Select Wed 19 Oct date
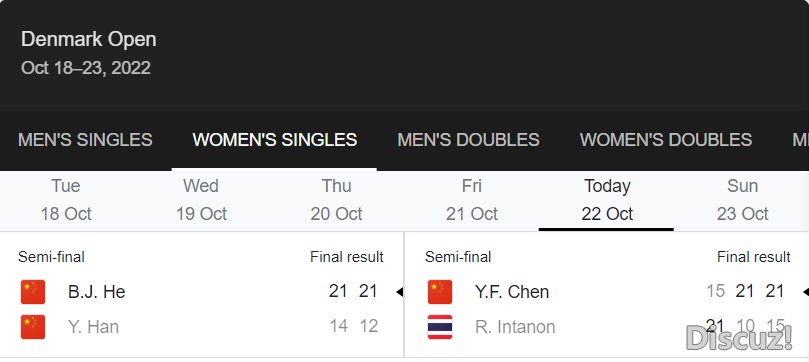 (x=201, y=200)
